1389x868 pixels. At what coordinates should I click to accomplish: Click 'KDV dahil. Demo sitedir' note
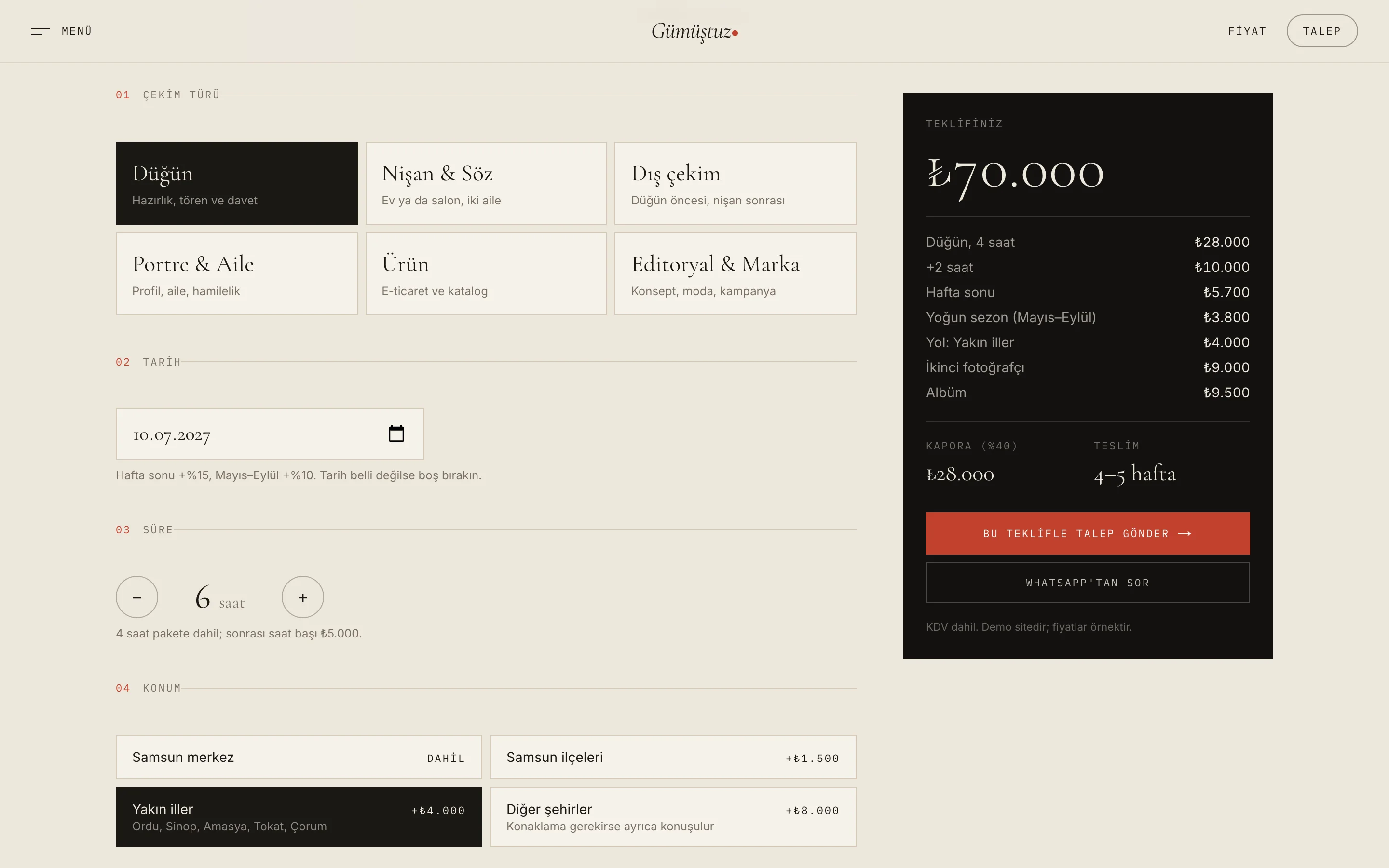coord(1029,627)
